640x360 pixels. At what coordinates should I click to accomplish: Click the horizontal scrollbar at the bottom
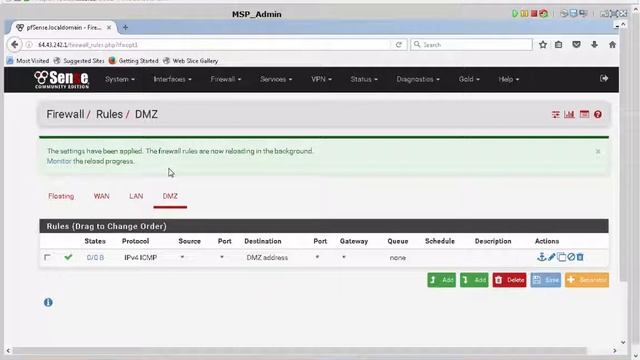(x=300, y=351)
